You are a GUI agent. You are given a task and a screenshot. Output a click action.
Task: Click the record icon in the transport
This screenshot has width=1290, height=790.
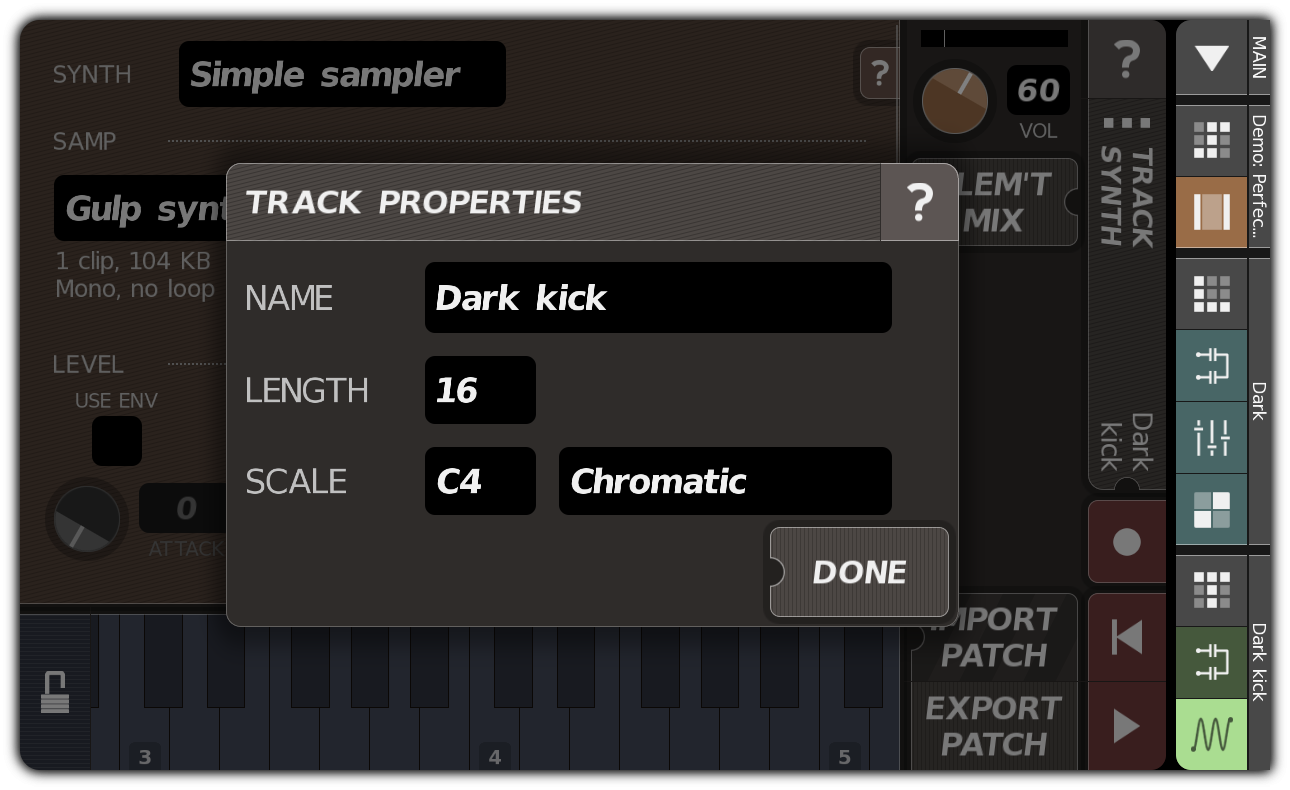[1127, 541]
